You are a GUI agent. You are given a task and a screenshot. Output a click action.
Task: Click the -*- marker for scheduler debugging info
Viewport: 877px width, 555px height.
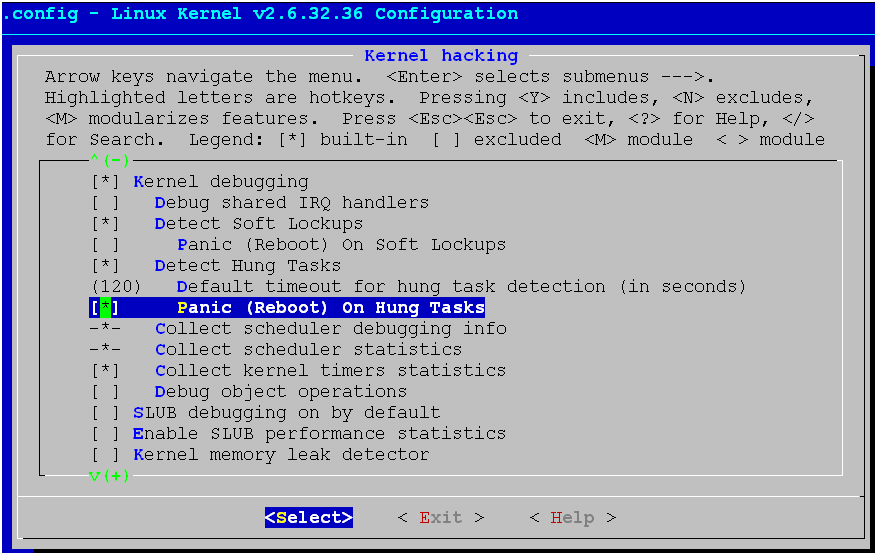click(x=105, y=328)
